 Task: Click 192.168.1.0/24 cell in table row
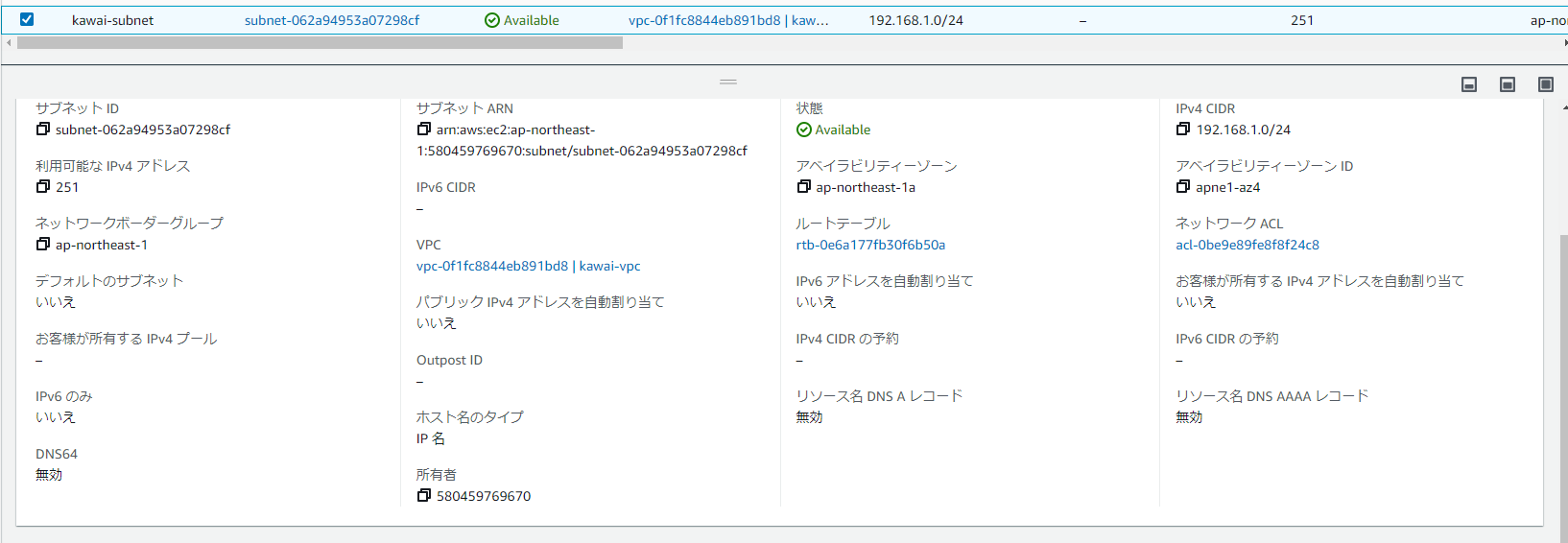click(916, 20)
